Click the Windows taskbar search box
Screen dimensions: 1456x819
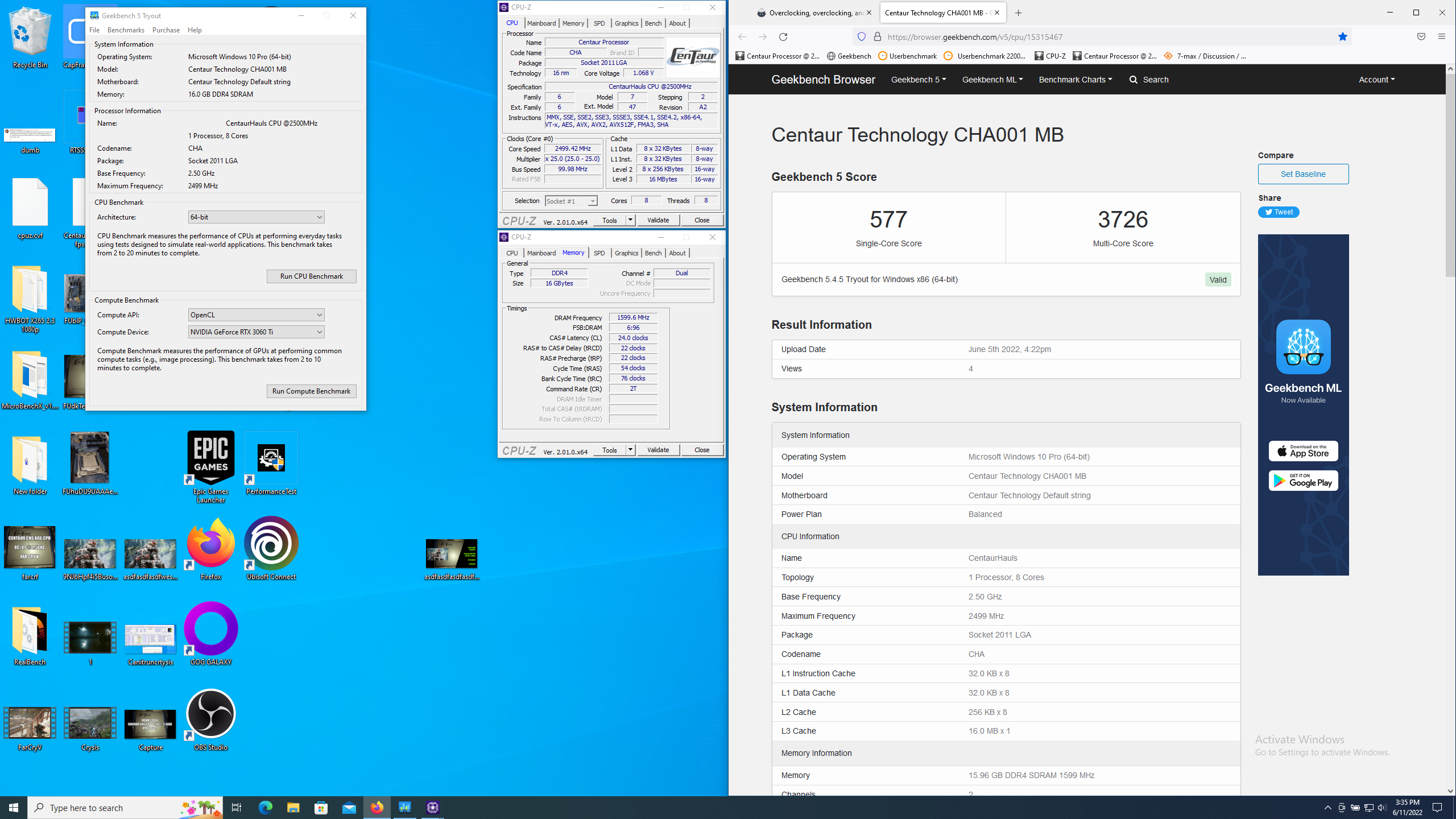pos(125,807)
